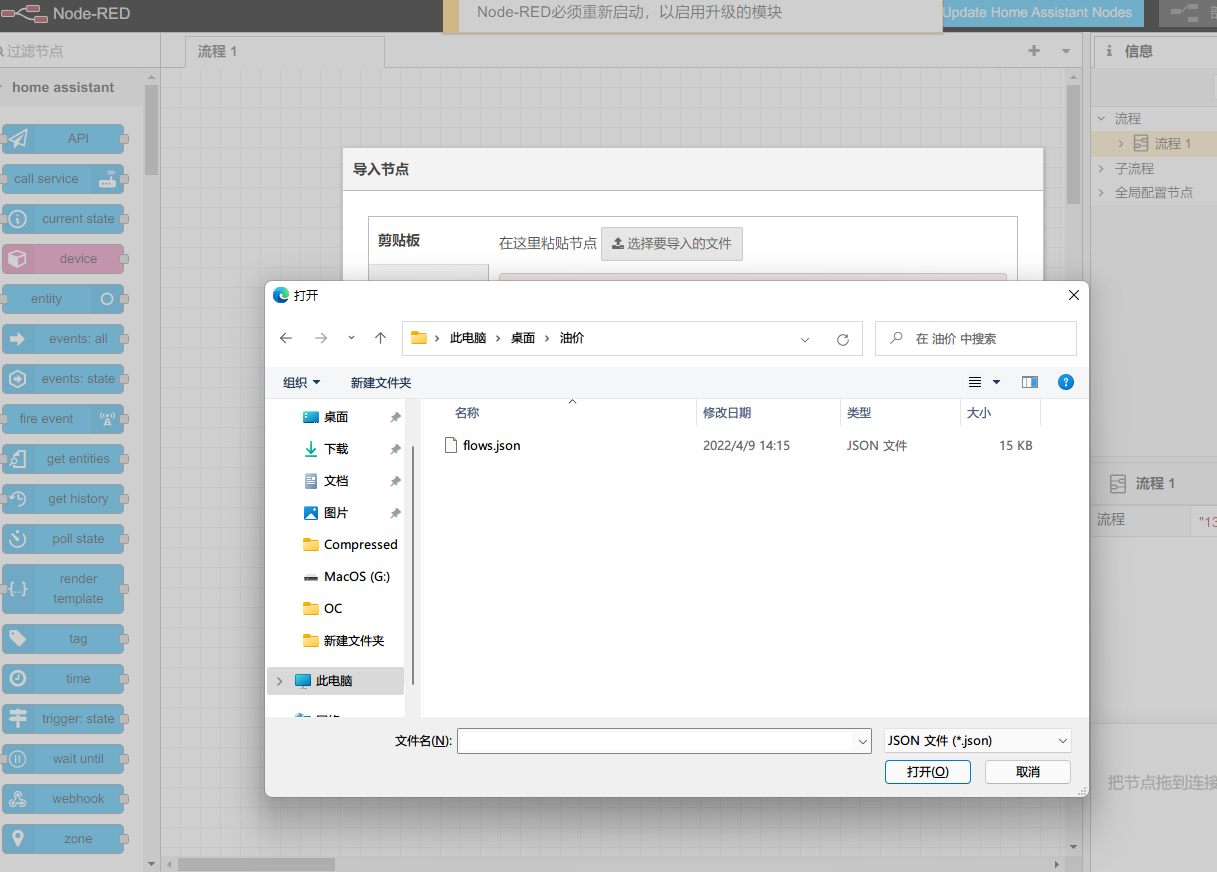1217x872 pixels.
Task: Click 新建文件夹 in the toolbar
Action: pyautogui.click(x=381, y=382)
